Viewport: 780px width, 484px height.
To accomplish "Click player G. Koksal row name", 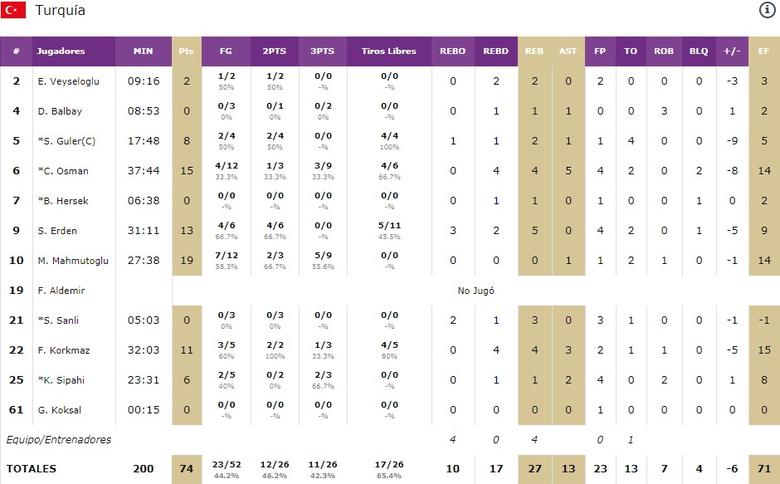I will [x=61, y=410].
